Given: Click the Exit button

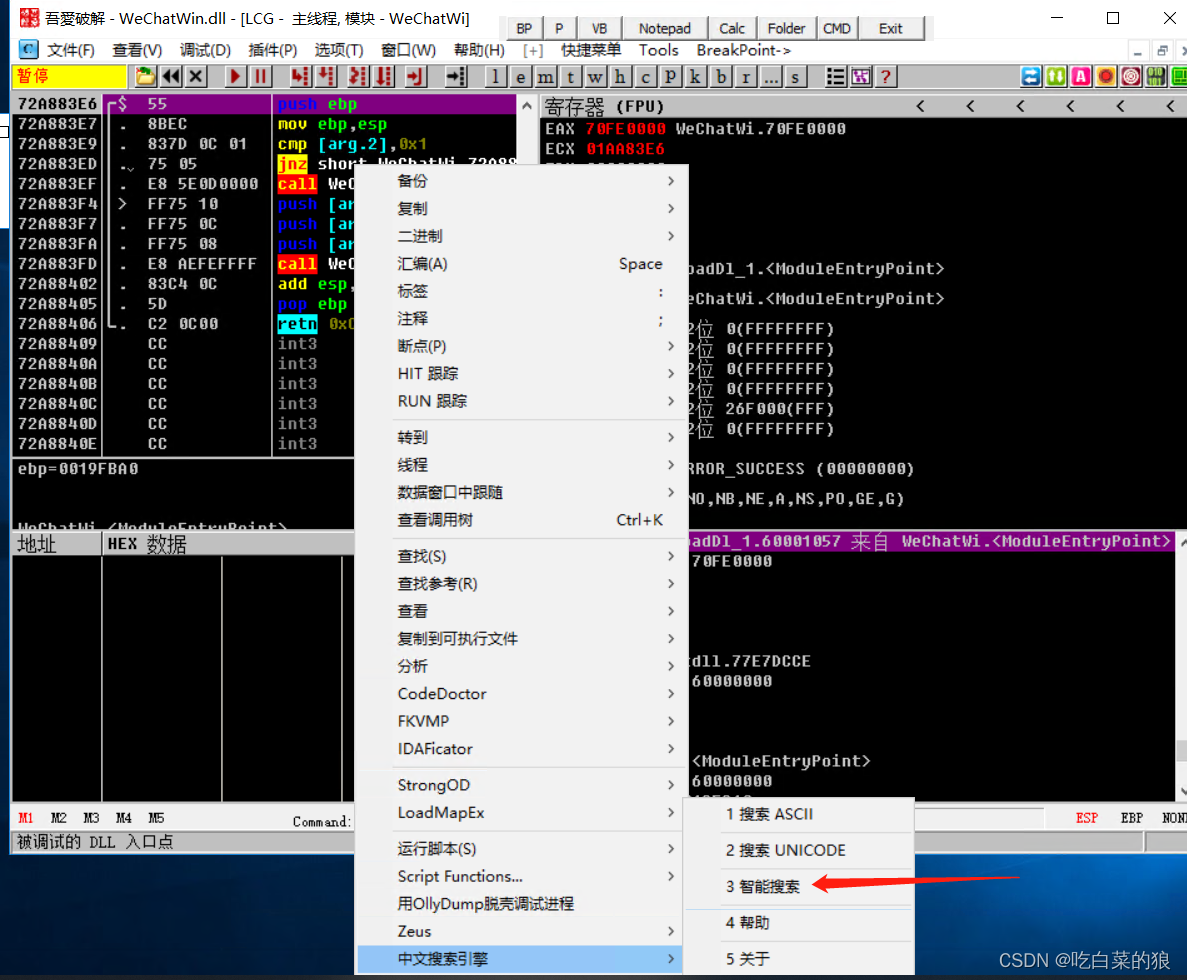Looking at the screenshot, I should [890, 29].
